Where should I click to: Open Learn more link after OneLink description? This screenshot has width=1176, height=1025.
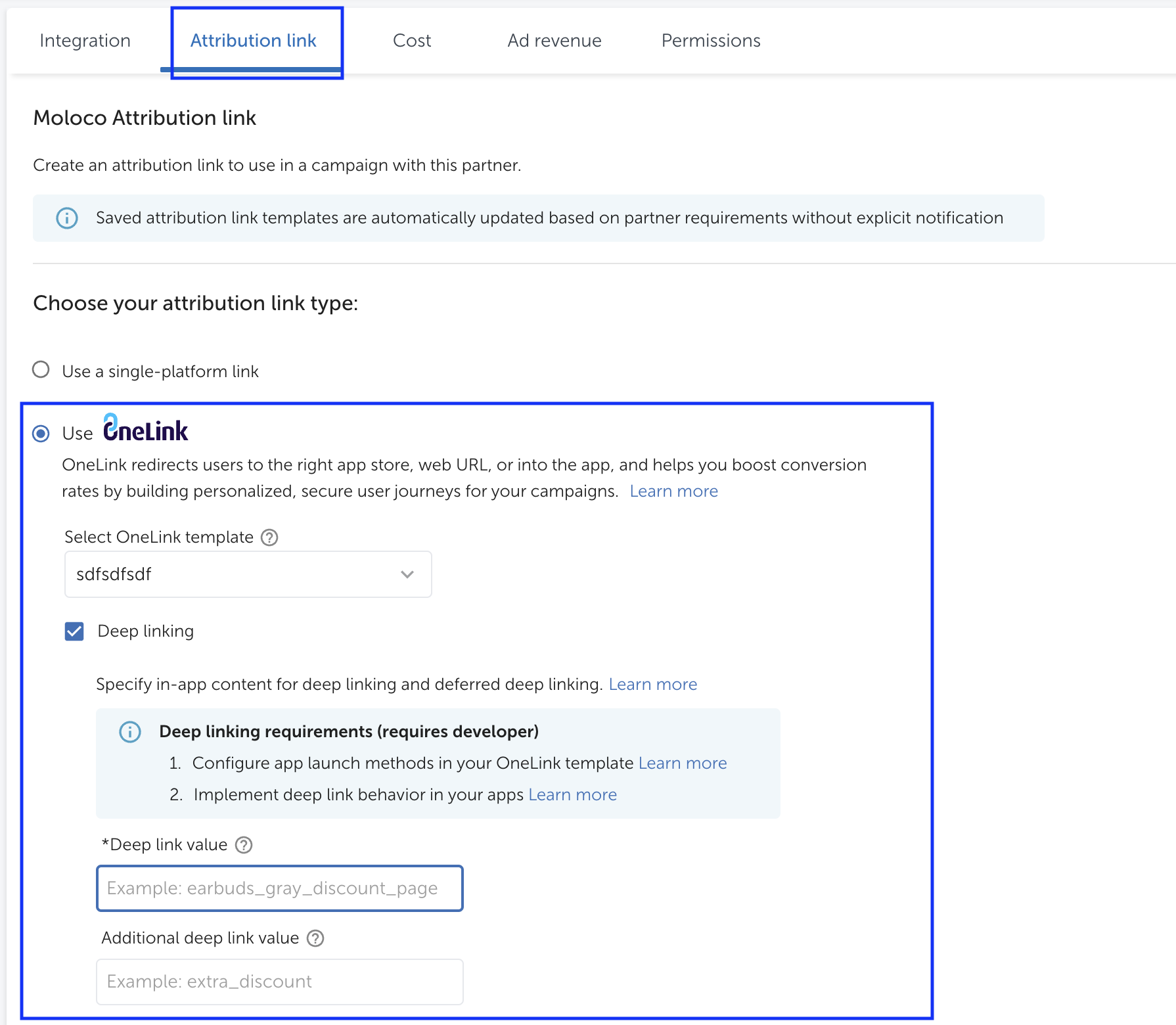pyautogui.click(x=673, y=491)
